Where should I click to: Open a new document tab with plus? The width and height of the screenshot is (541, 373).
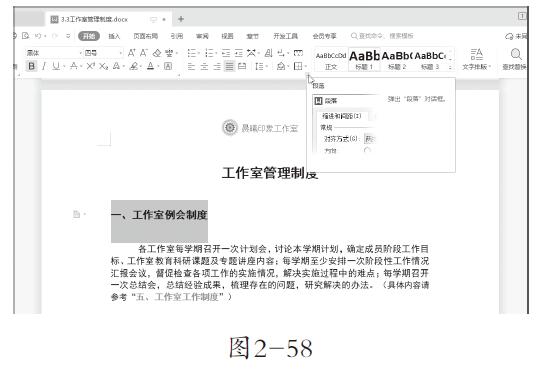point(181,19)
